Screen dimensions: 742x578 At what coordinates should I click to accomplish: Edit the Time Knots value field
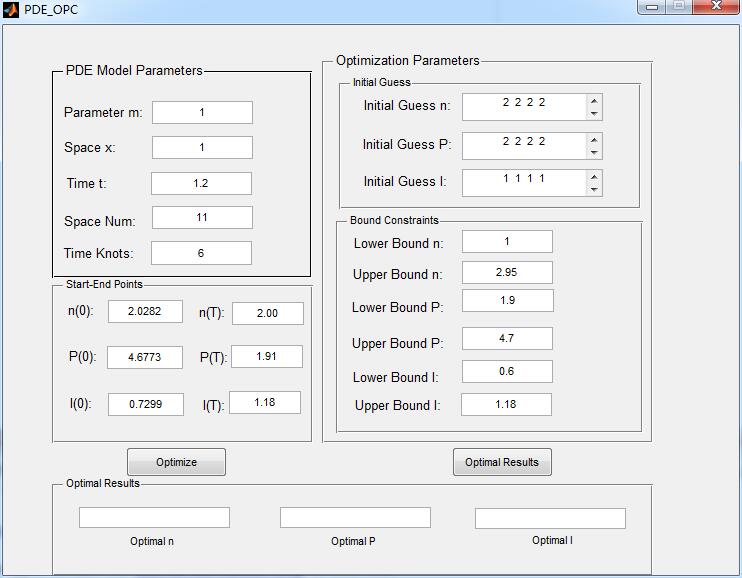201,253
